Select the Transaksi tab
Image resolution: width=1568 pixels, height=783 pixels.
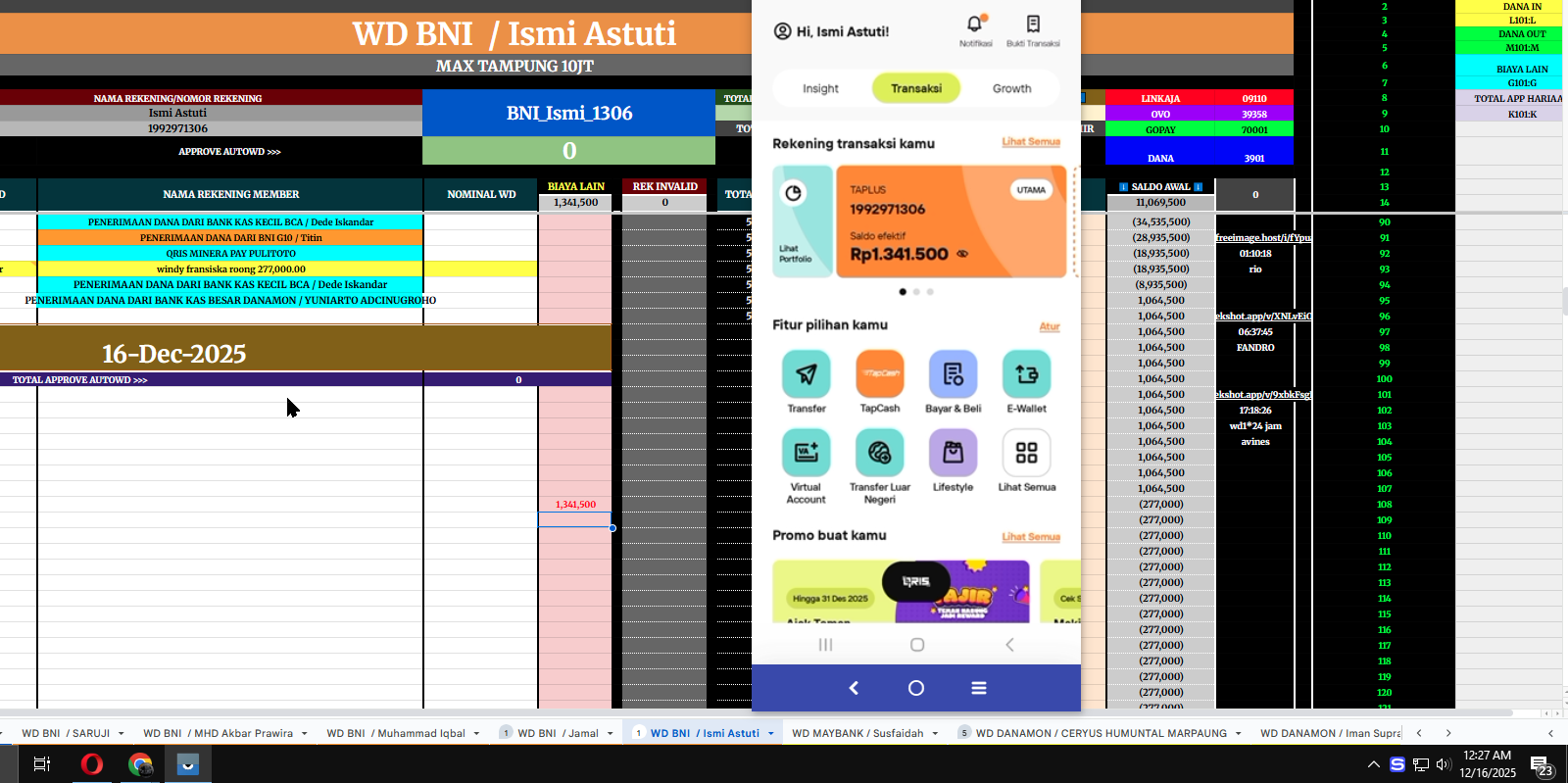916,88
